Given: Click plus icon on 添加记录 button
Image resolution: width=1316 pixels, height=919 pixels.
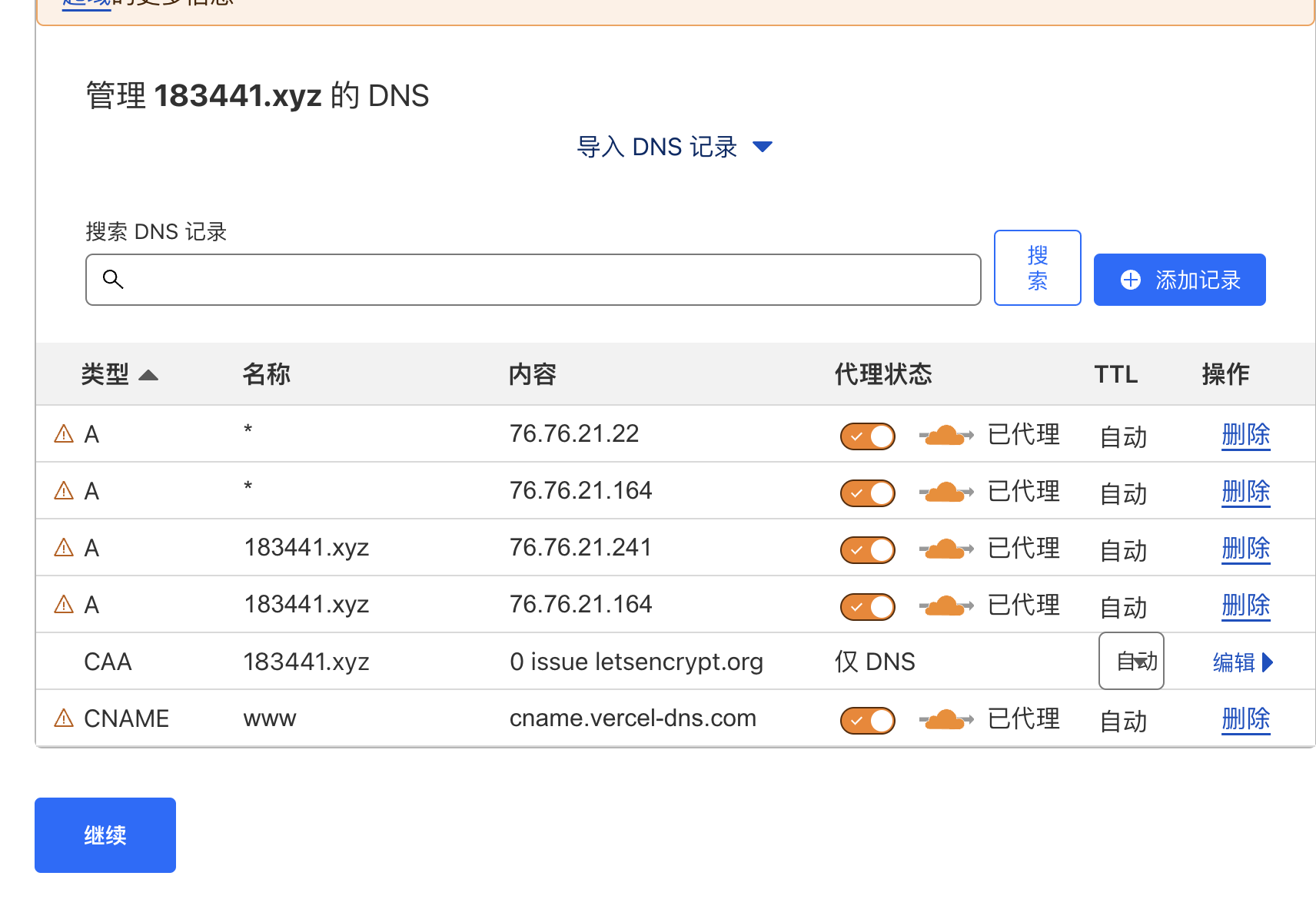Looking at the screenshot, I should point(1131,280).
